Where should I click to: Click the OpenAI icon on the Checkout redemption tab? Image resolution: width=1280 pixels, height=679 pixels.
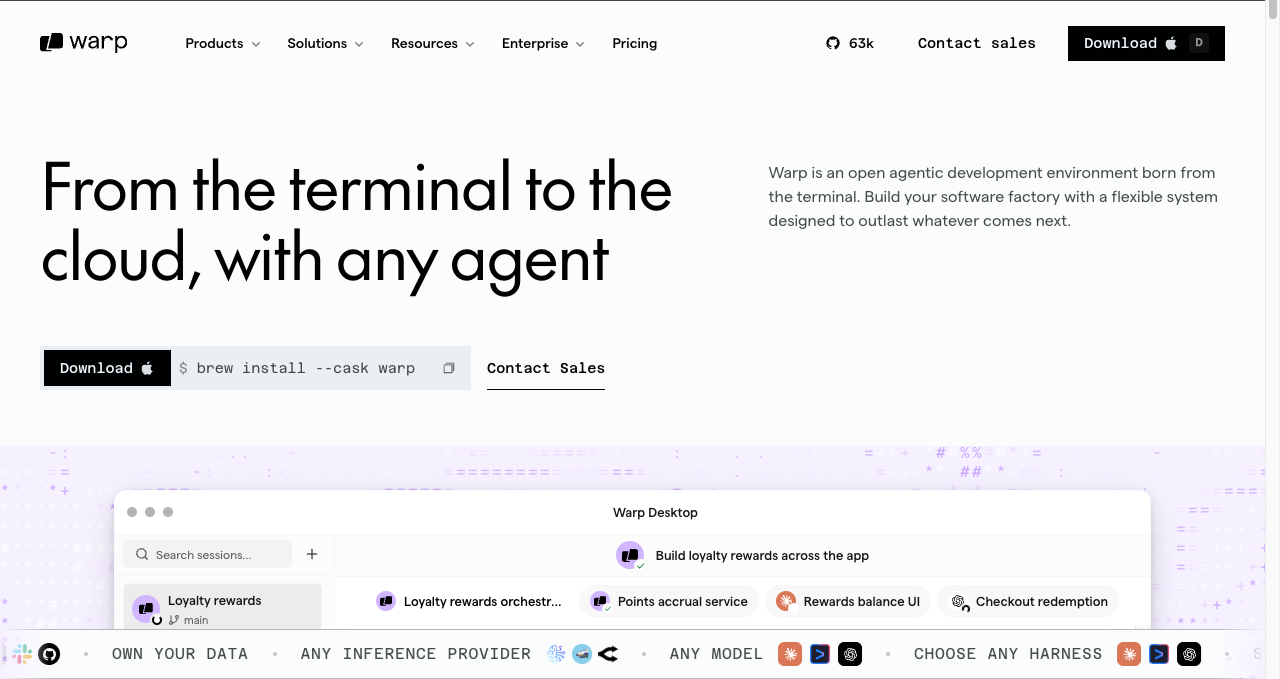[958, 601]
